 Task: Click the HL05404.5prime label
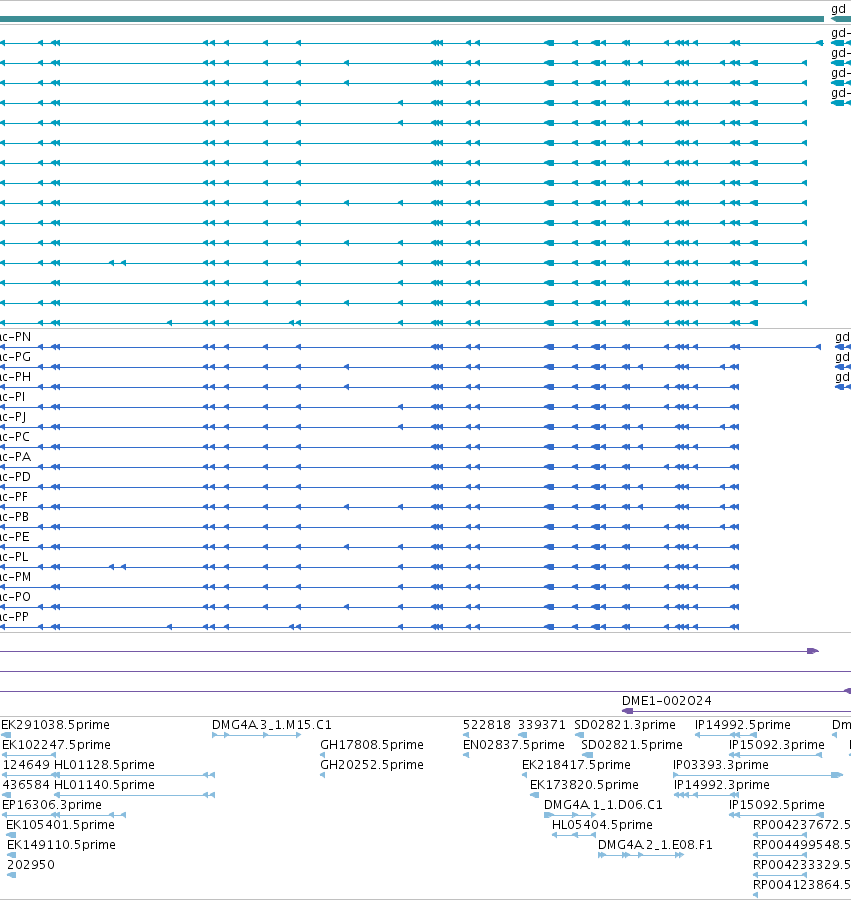pos(602,825)
